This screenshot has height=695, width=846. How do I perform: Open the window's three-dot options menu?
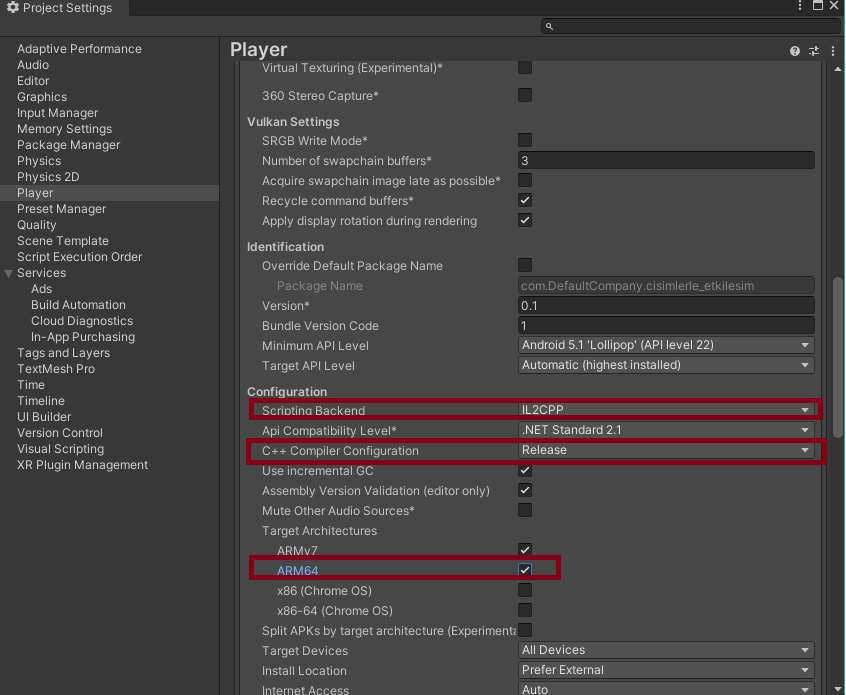(x=800, y=7)
